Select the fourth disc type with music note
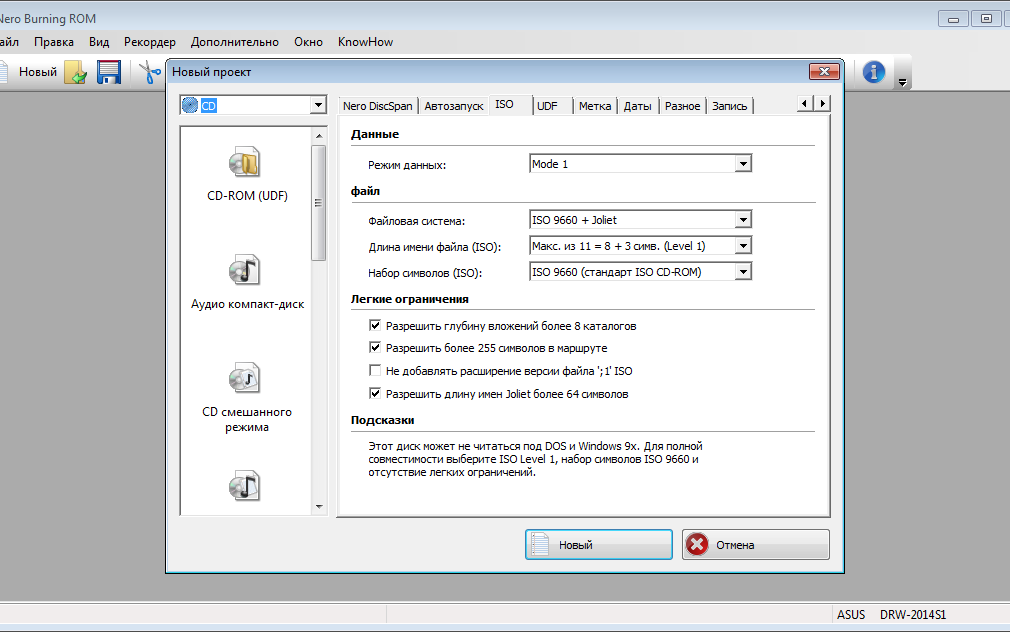 pos(244,486)
